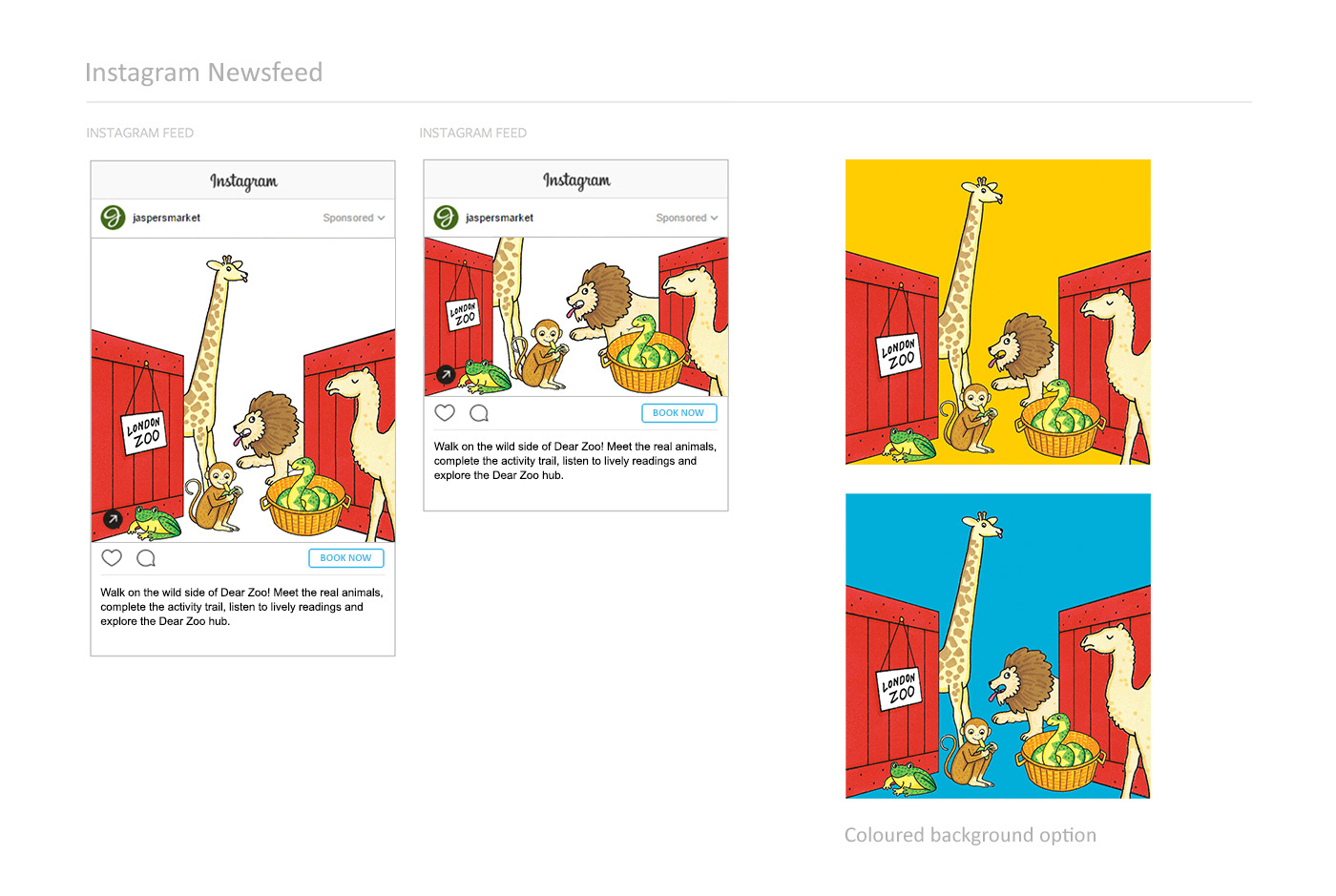Click the Instagram logo atop the second mockup
Image resolution: width=1336 pixels, height=896 pixels.
click(576, 180)
